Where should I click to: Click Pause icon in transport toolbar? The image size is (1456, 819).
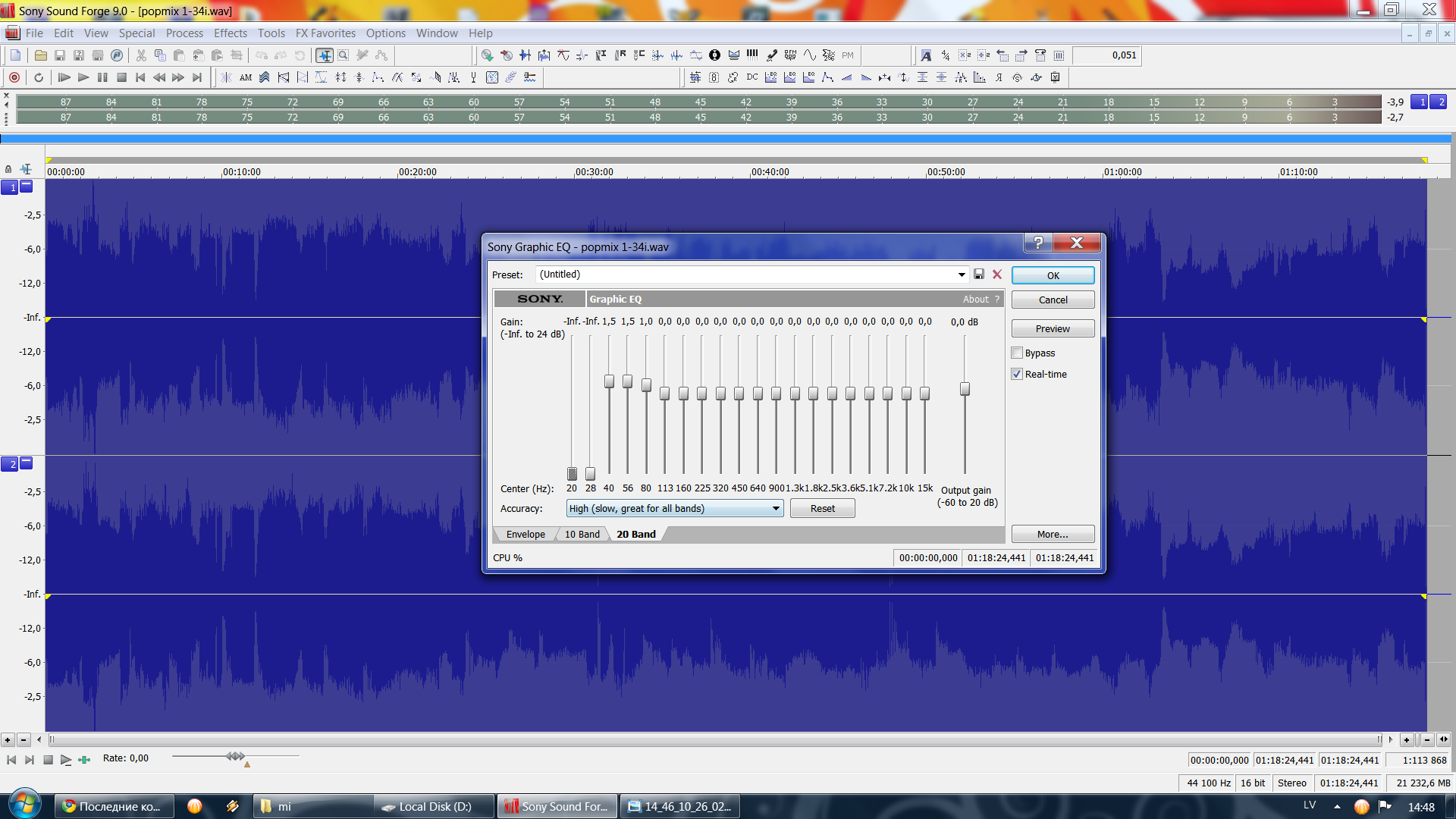[102, 77]
